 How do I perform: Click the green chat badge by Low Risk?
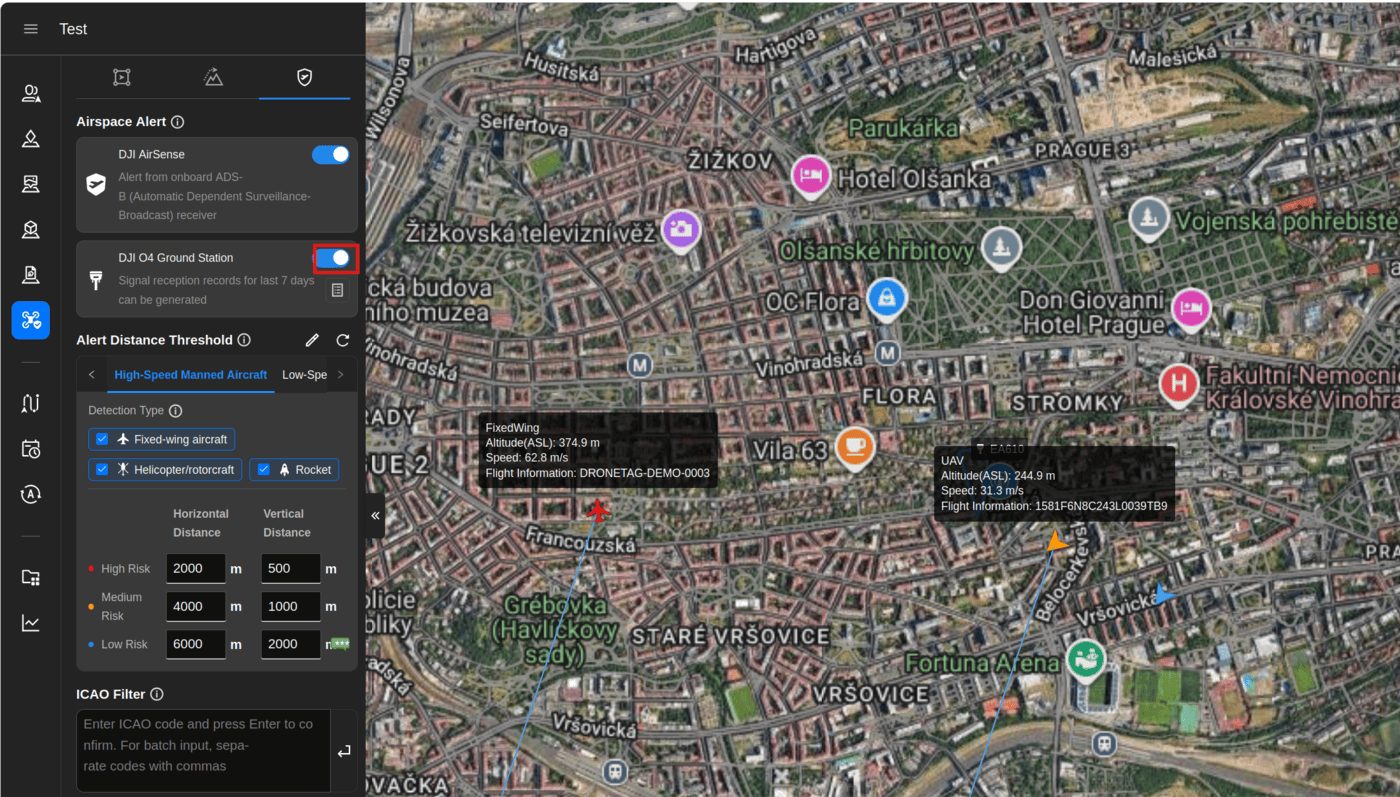pyautogui.click(x=341, y=643)
